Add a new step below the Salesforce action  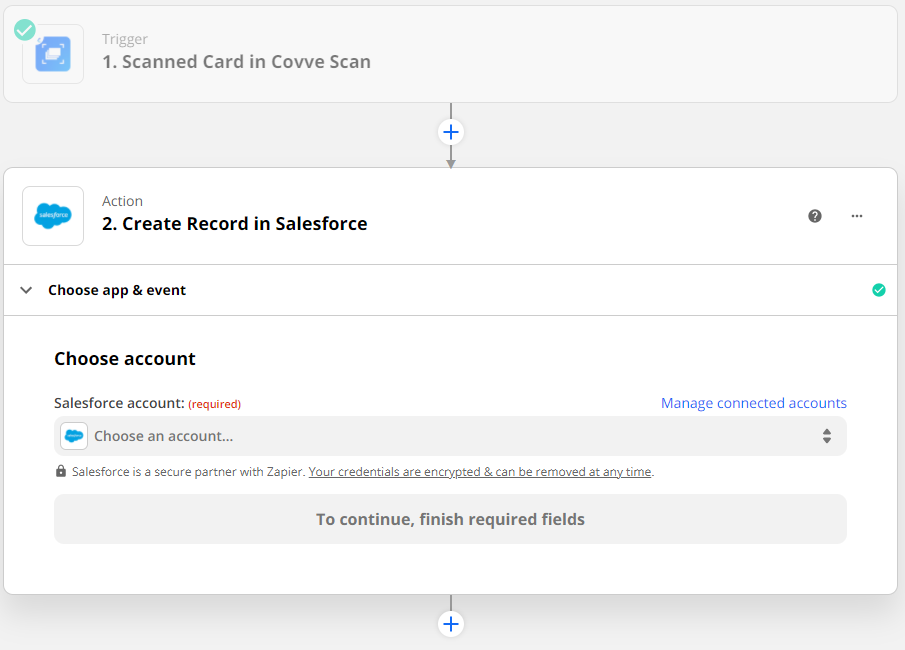point(451,624)
